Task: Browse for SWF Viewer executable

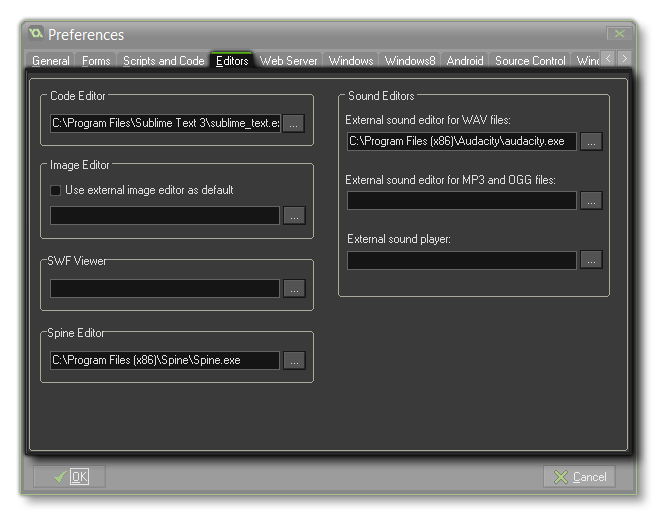Action: pos(293,289)
